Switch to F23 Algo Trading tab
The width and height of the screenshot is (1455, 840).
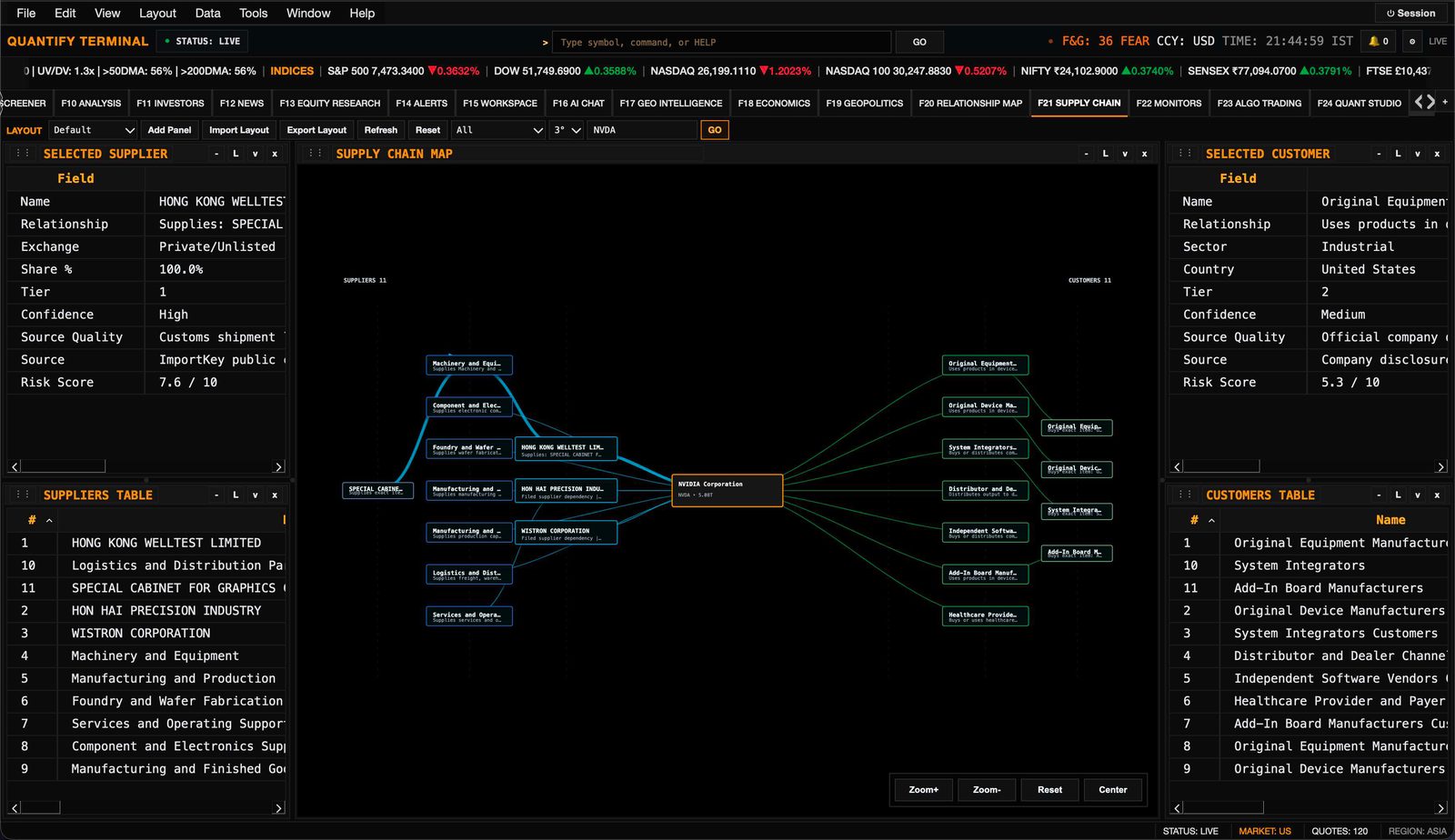pyautogui.click(x=1259, y=103)
